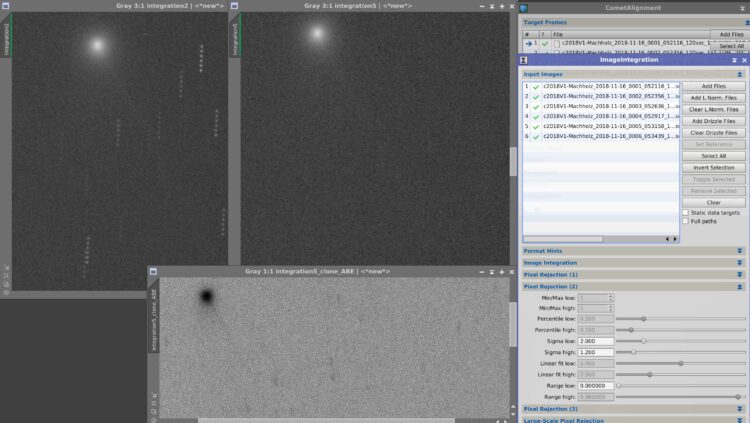Toggle green checkmark of input image 3
This screenshot has height=423, width=750.
(536, 107)
